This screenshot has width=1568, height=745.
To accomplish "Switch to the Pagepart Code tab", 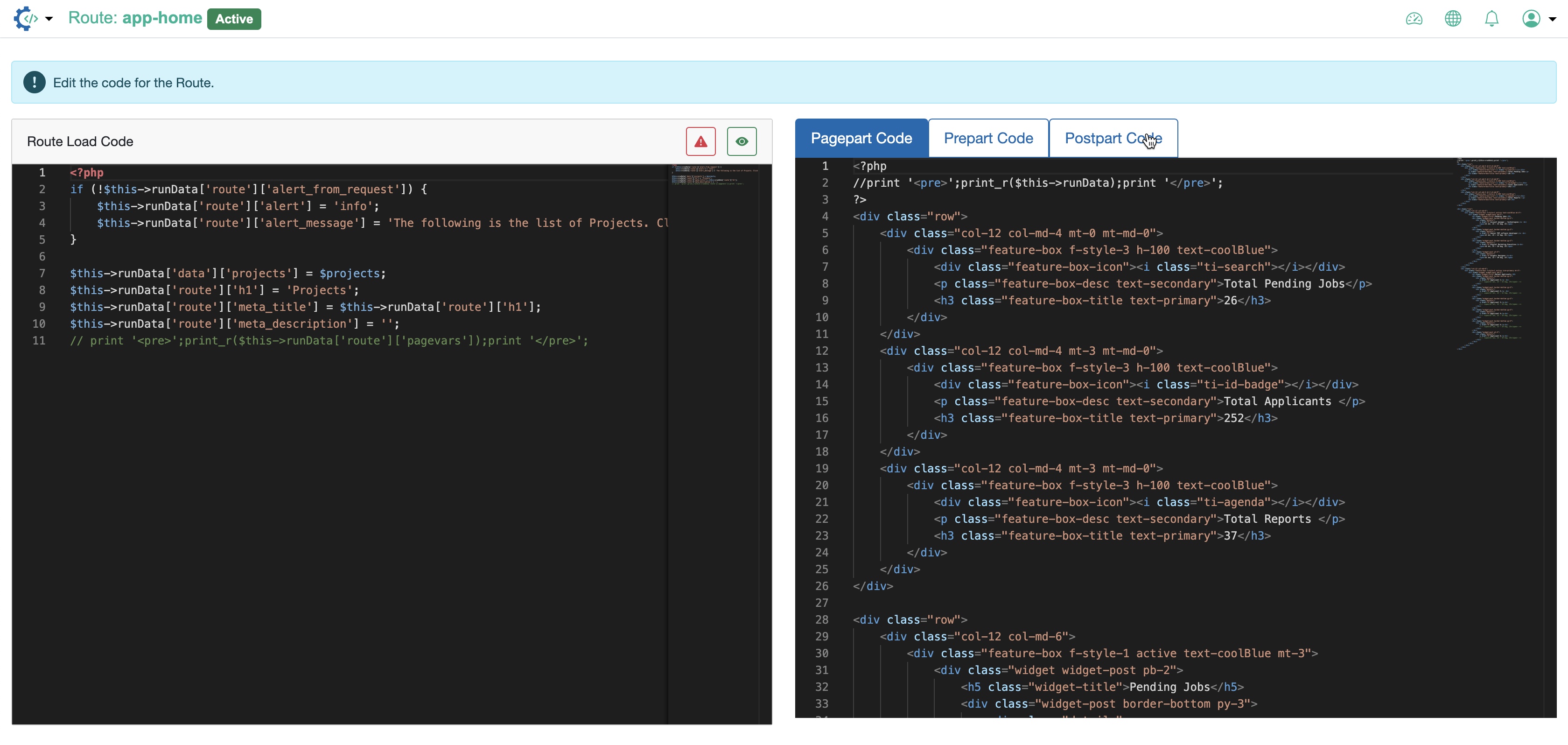I will 861,138.
